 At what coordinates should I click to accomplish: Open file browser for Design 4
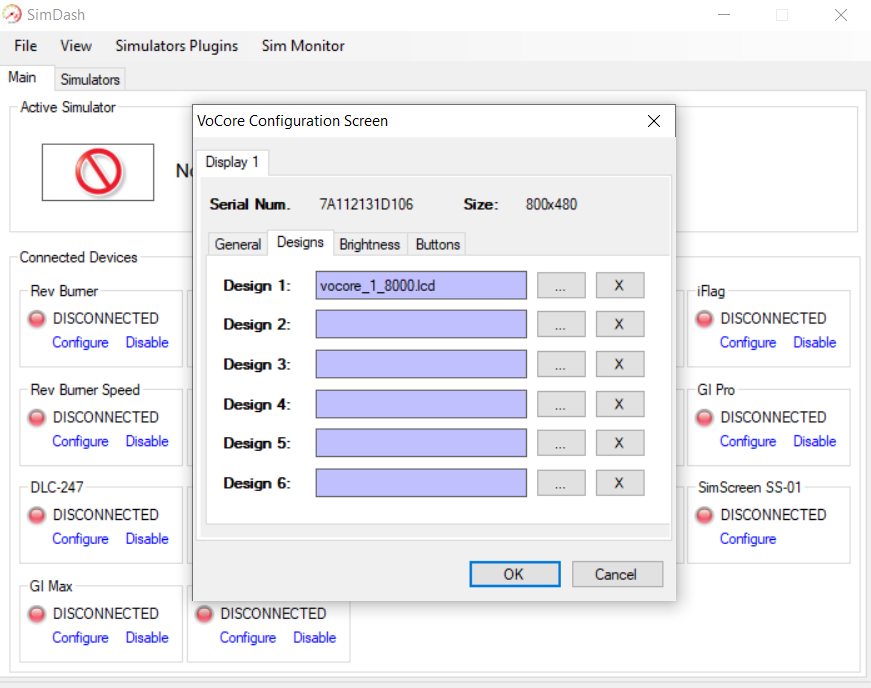(561, 404)
